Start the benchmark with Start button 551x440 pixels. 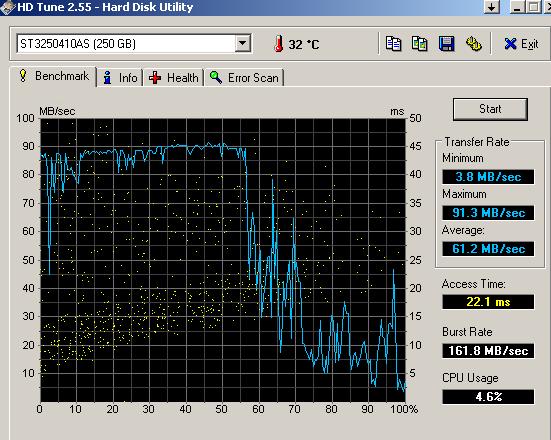tap(490, 109)
